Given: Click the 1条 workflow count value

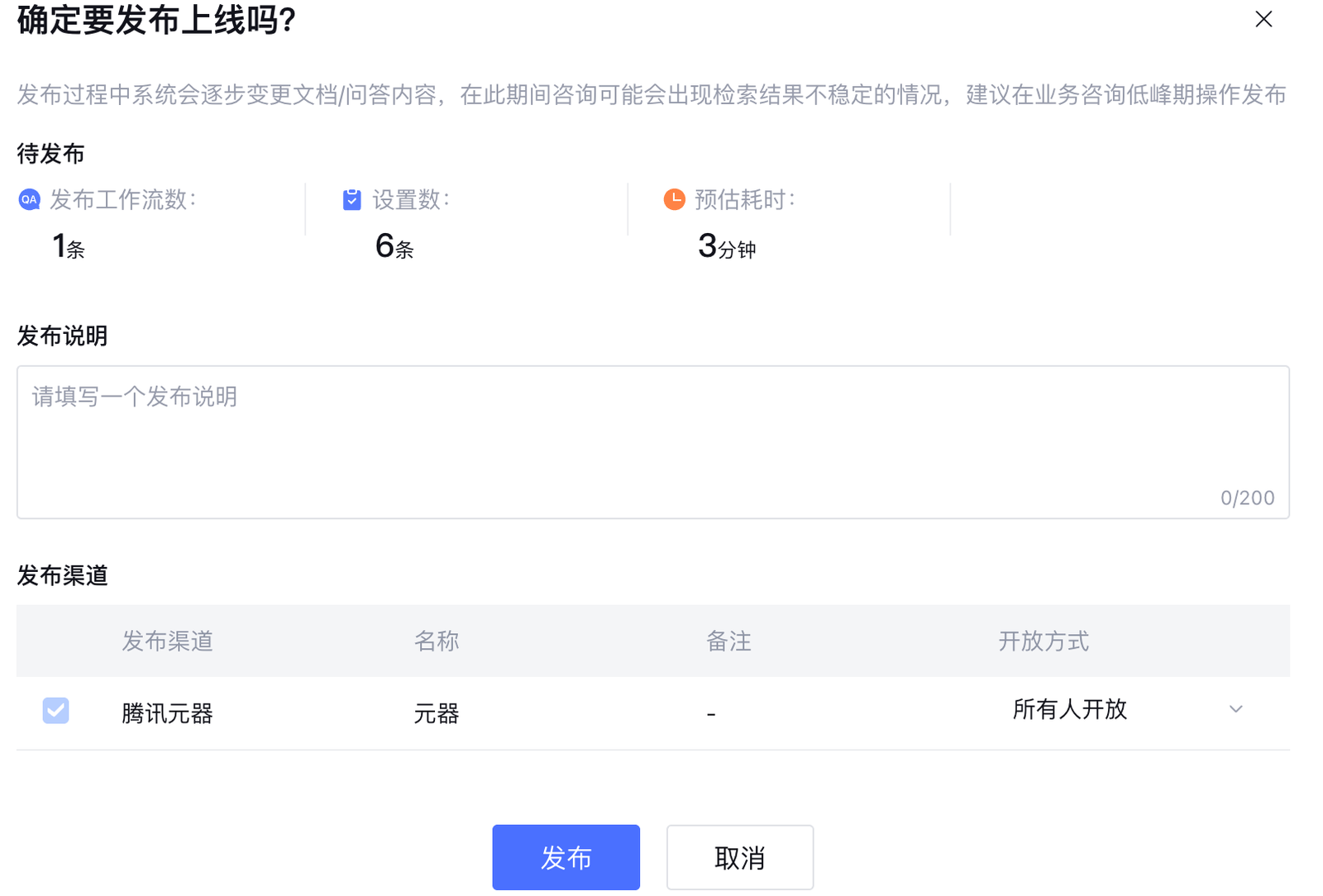Looking at the screenshot, I should pos(68,246).
